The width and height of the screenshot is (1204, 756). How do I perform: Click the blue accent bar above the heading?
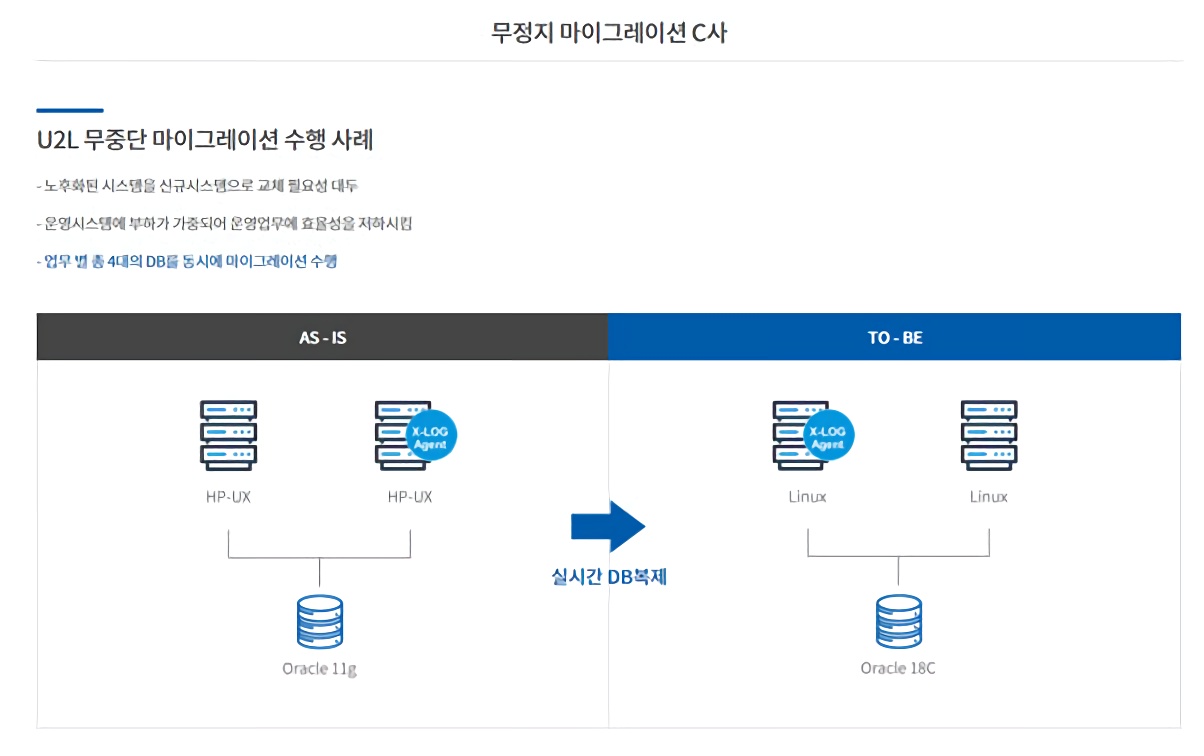(x=70, y=110)
